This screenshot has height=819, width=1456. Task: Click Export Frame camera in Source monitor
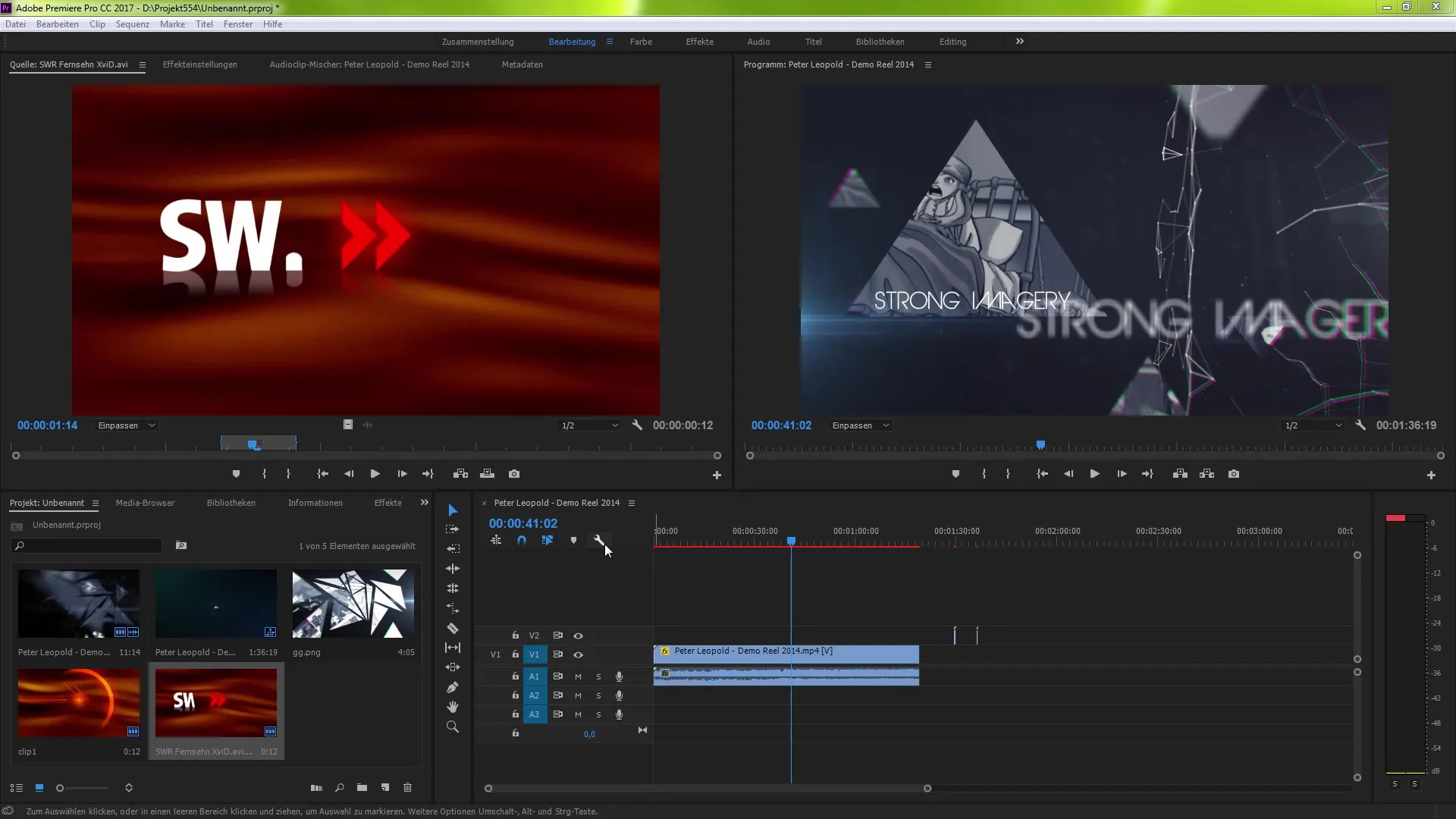coord(514,474)
